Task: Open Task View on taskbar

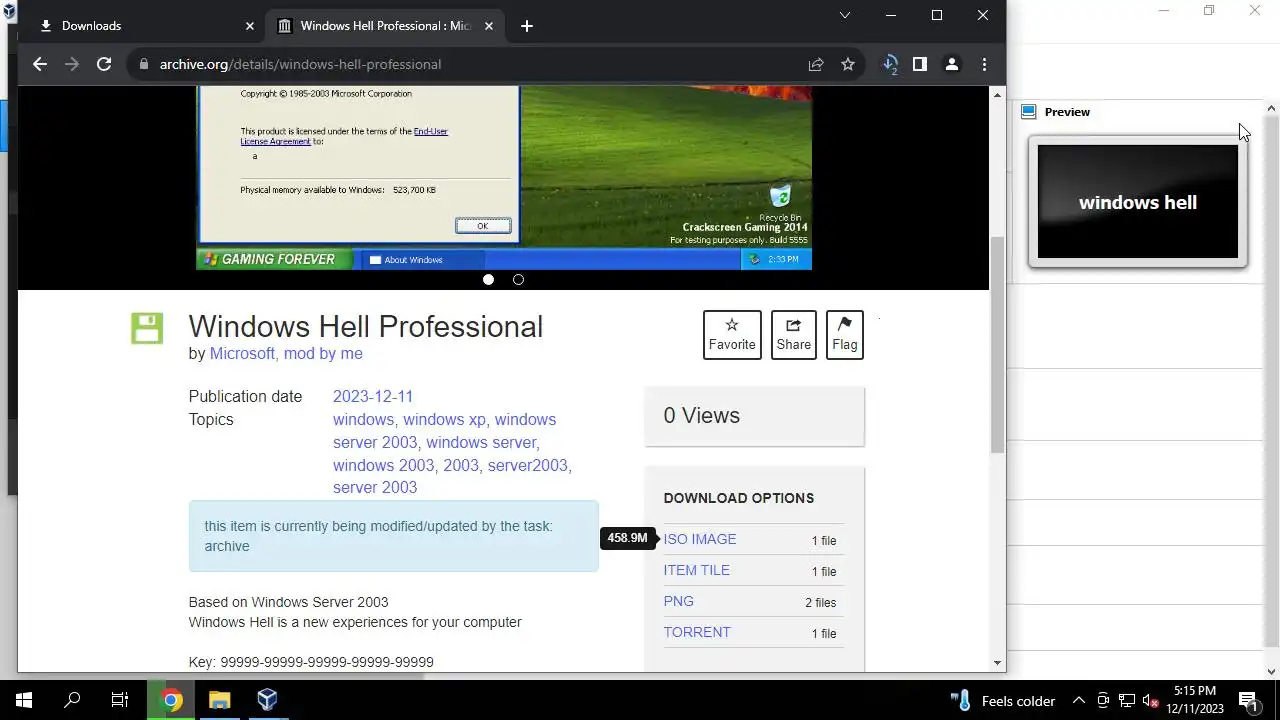Action: (120, 700)
